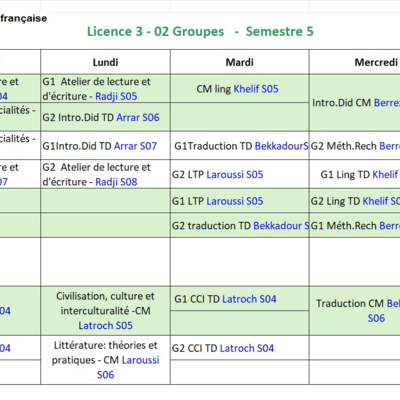Screen dimensions: 400x400
Task: Select the 'Lundi' column header
Action: click(105, 62)
